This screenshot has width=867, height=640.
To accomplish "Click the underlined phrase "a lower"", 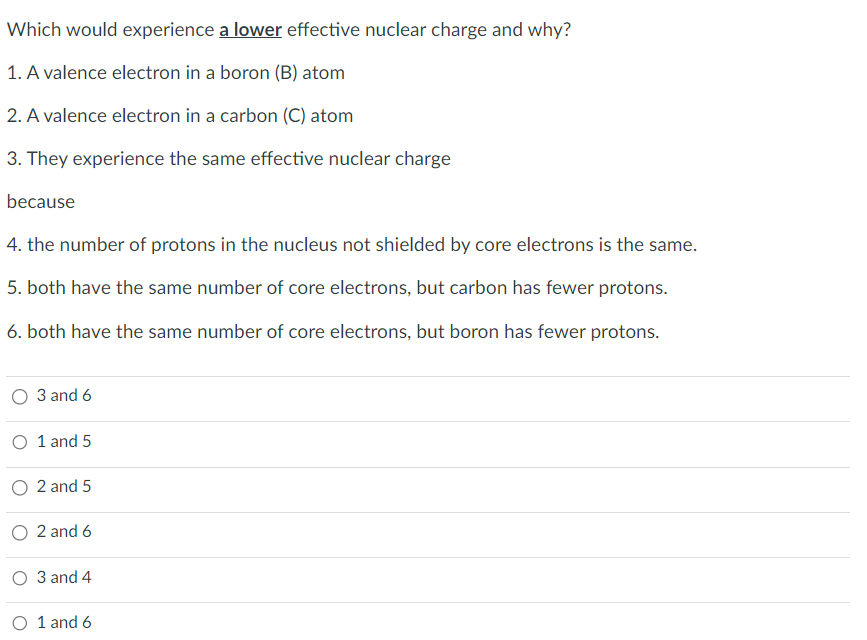I will click(250, 29).
